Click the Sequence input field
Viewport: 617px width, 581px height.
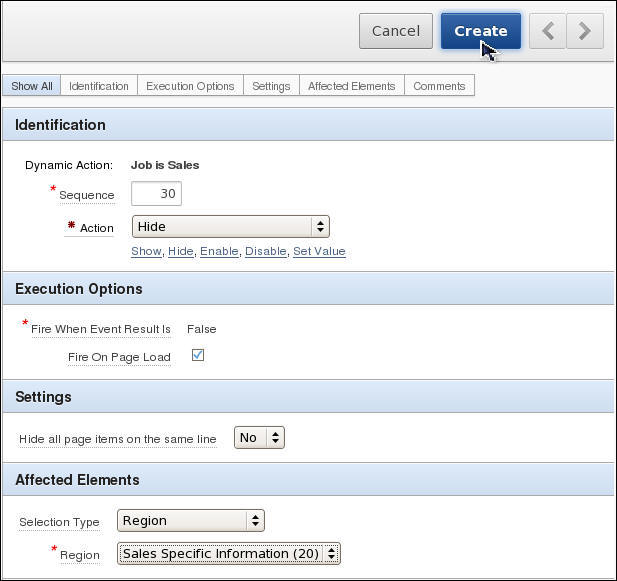(156, 193)
